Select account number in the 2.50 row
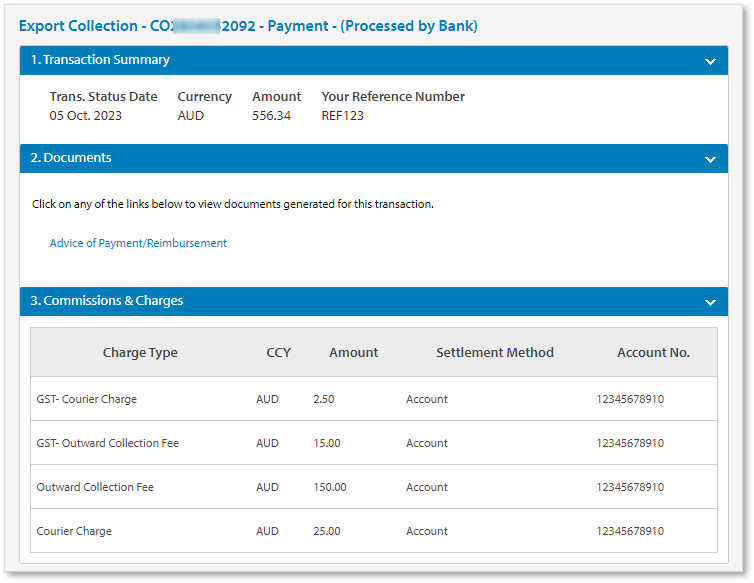The image size is (754, 583). pos(630,399)
